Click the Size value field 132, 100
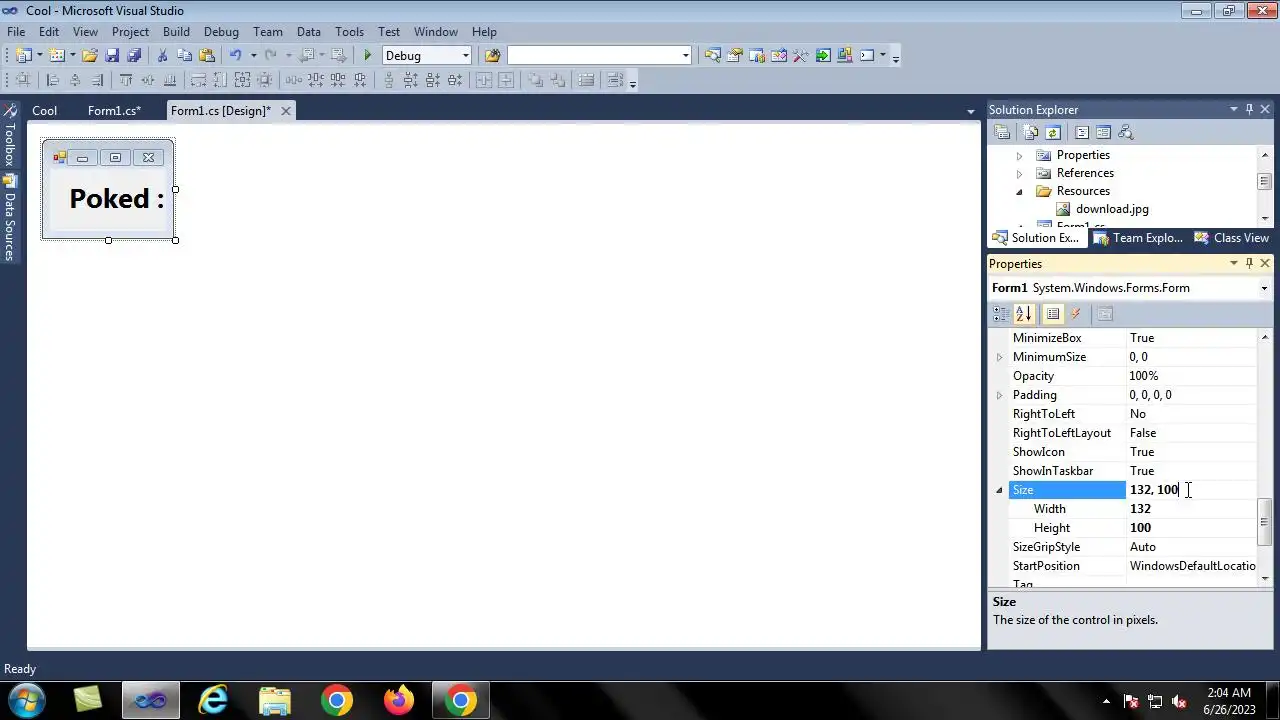 1191,490
